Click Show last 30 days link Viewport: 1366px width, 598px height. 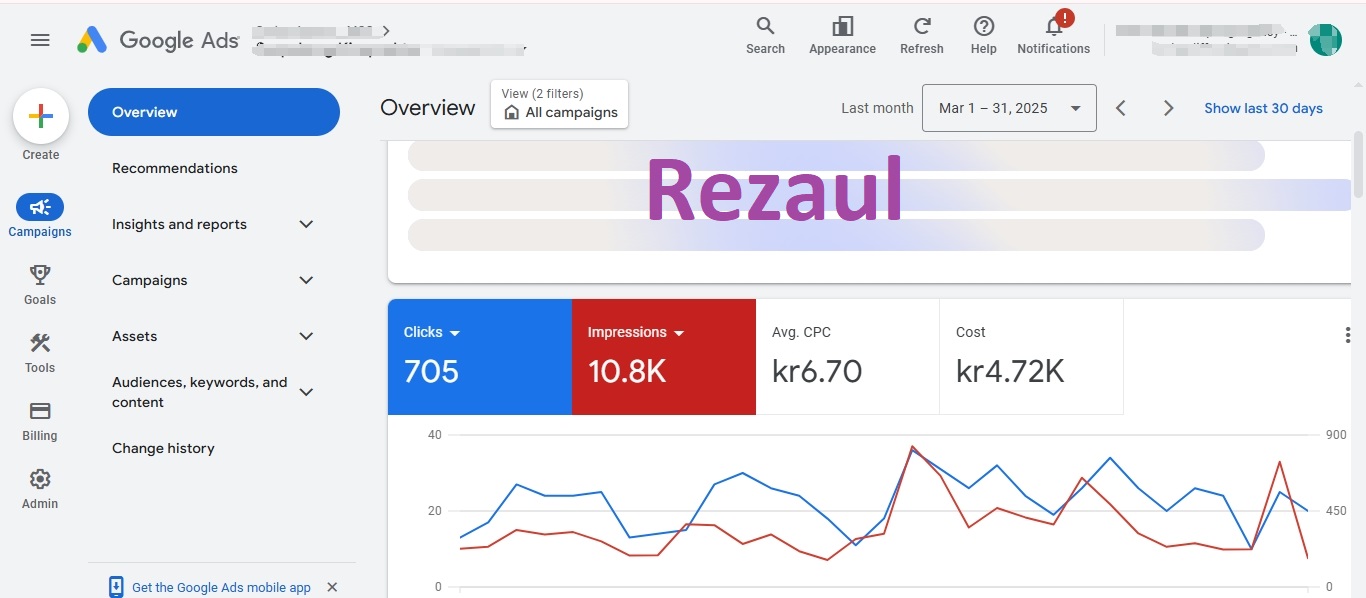click(x=1263, y=108)
